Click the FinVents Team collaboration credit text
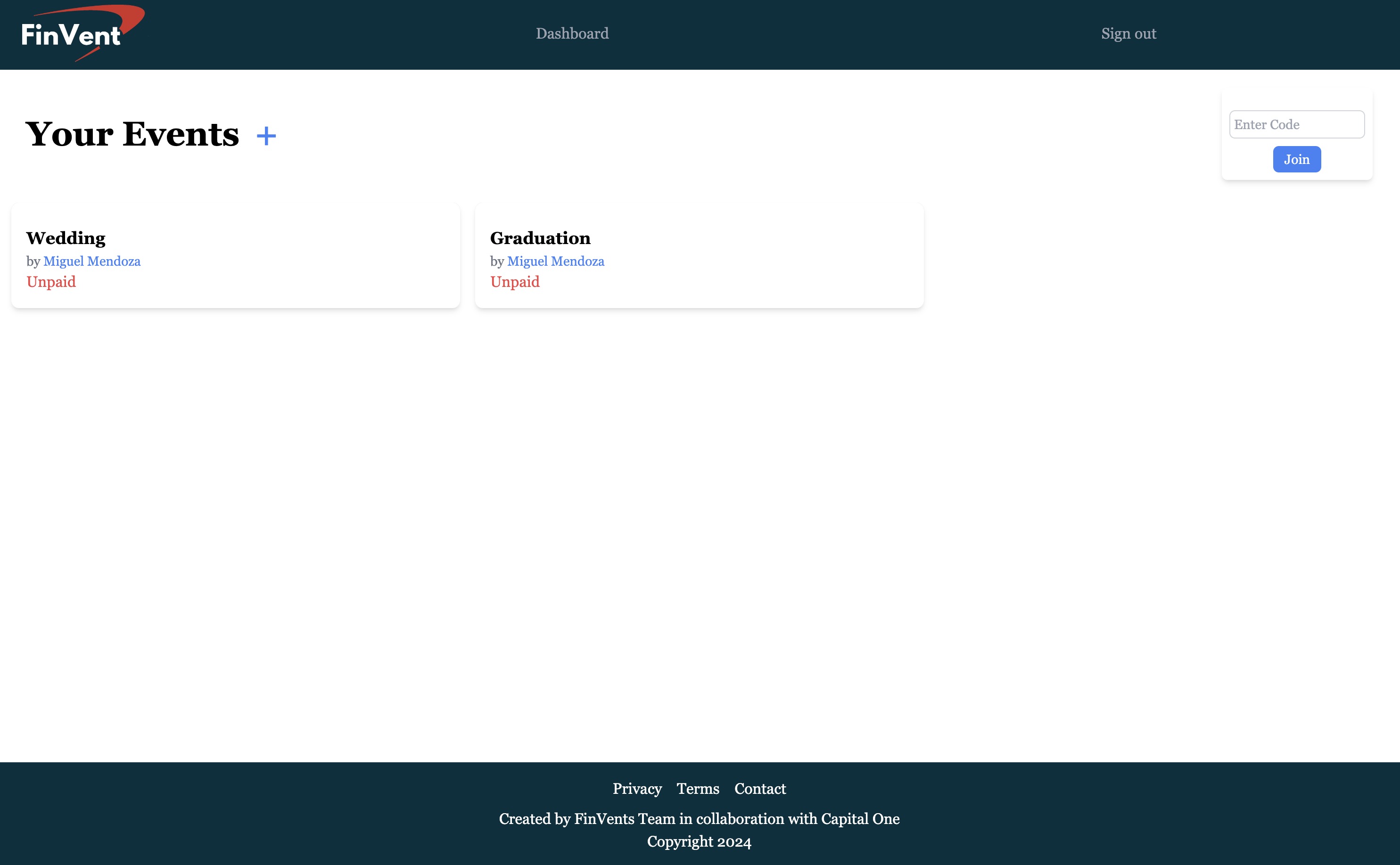Image resolution: width=1400 pixels, height=865 pixels. [699, 819]
